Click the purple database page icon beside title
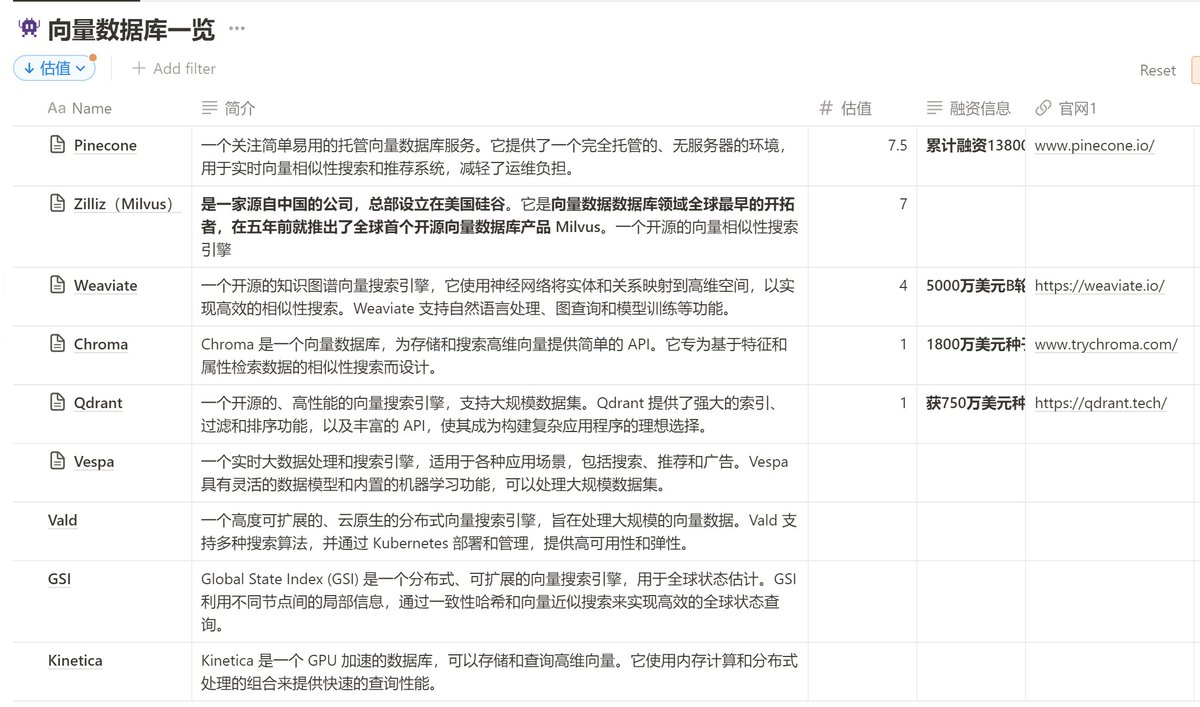The width and height of the screenshot is (1200, 707). (x=28, y=28)
